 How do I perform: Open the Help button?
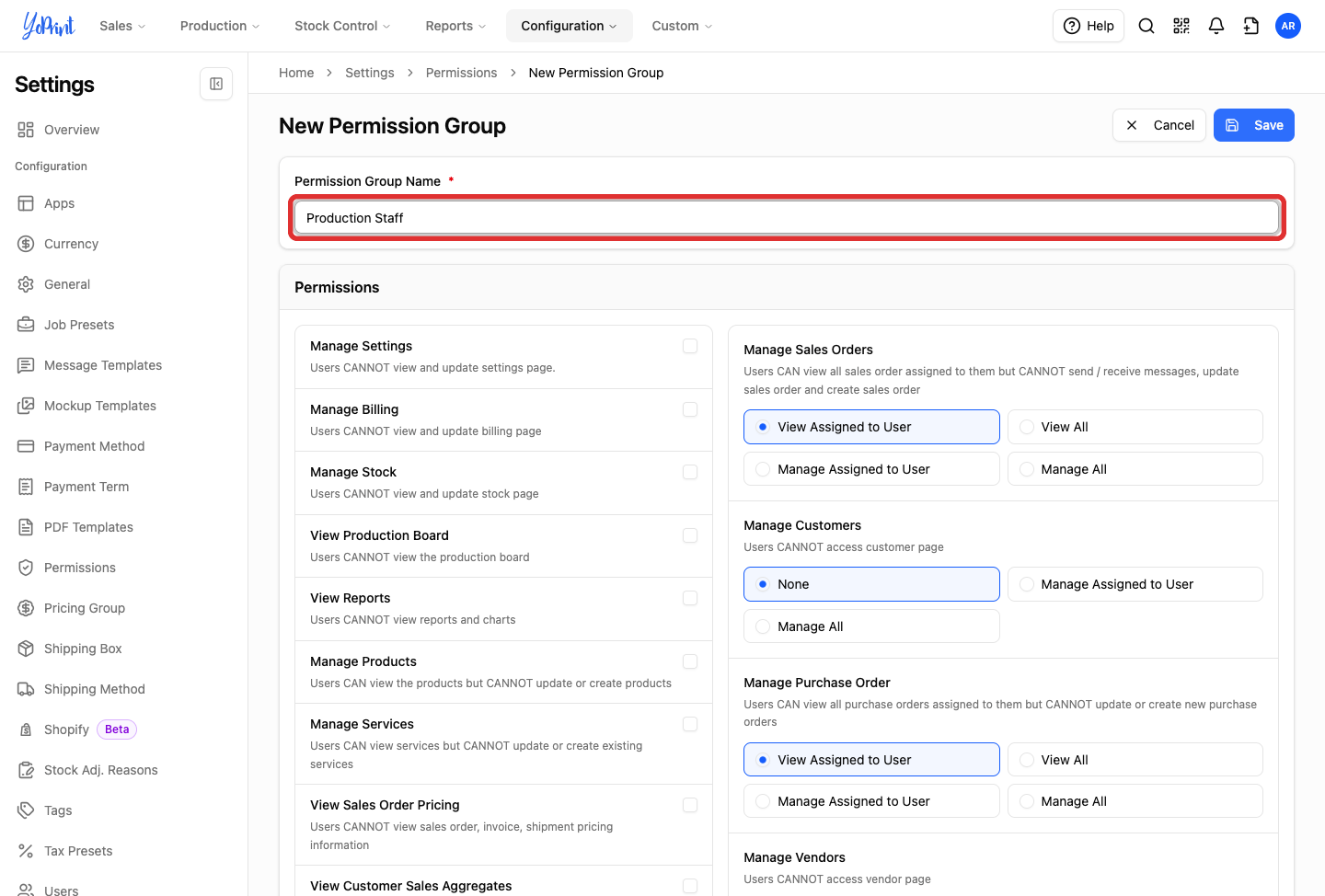(x=1089, y=26)
